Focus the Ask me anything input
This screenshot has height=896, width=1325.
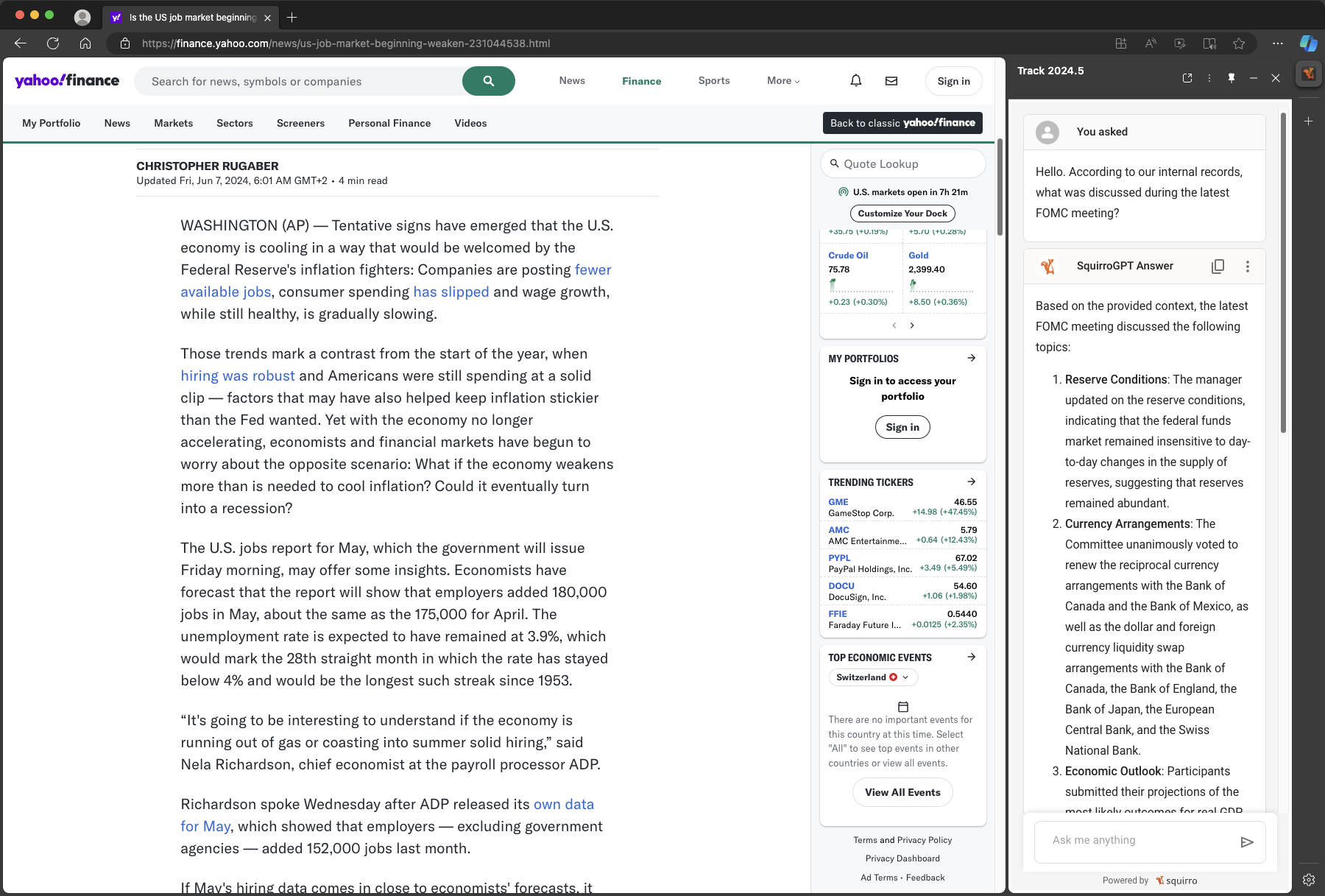coord(1137,841)
